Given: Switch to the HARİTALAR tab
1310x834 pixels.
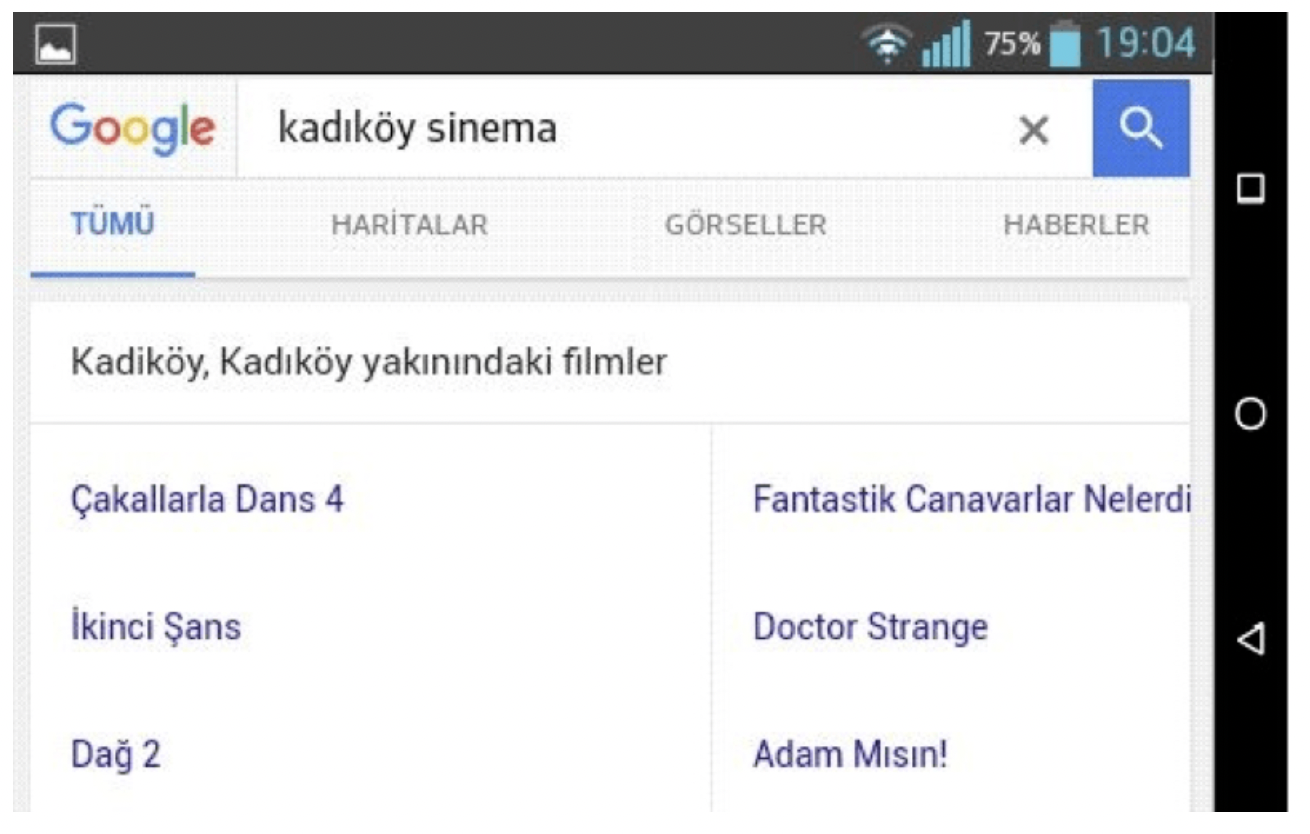Looking at the screenshot, I should coord(409,225).
